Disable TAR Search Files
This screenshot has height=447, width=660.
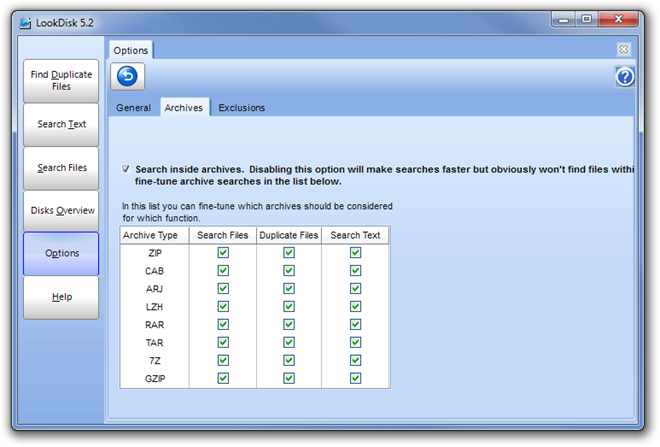[223, 343]
